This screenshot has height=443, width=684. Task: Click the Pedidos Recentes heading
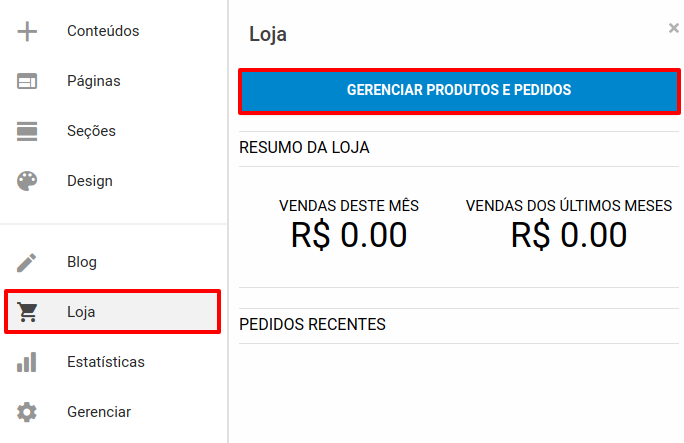pyautogui.click(x=312, y=324)
